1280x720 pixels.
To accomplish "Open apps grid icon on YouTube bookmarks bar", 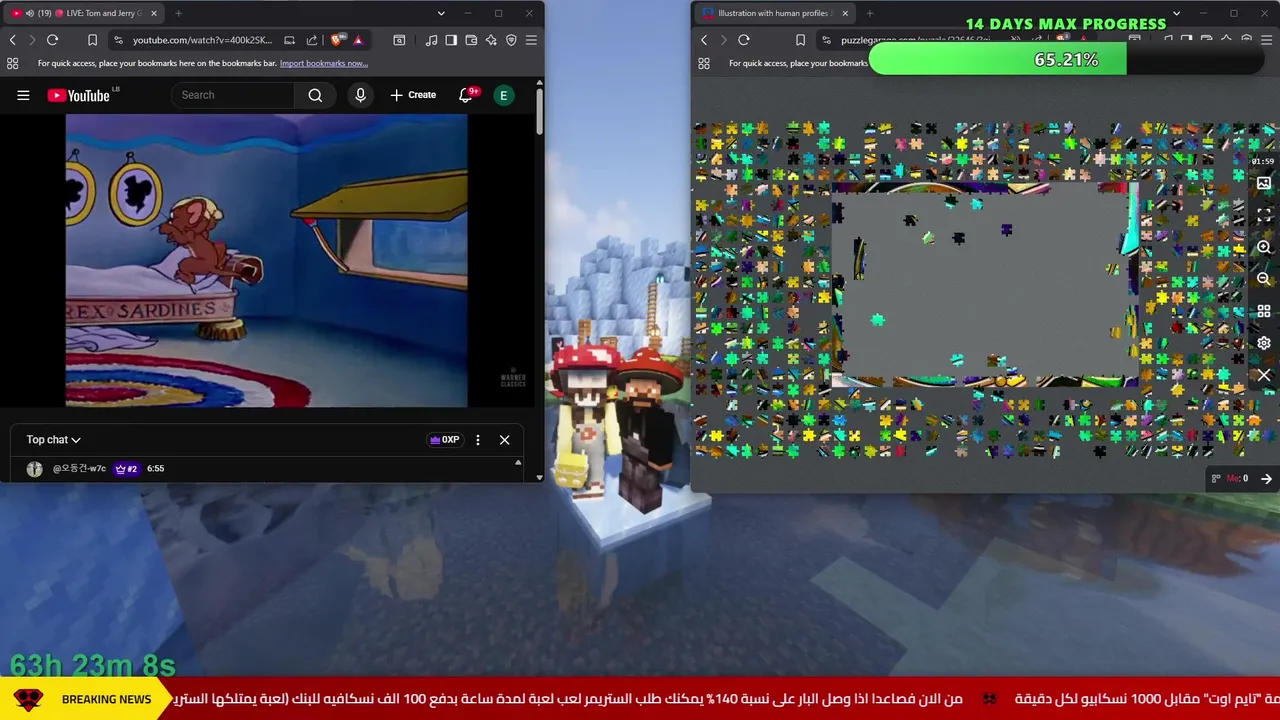I will (12, 63).
